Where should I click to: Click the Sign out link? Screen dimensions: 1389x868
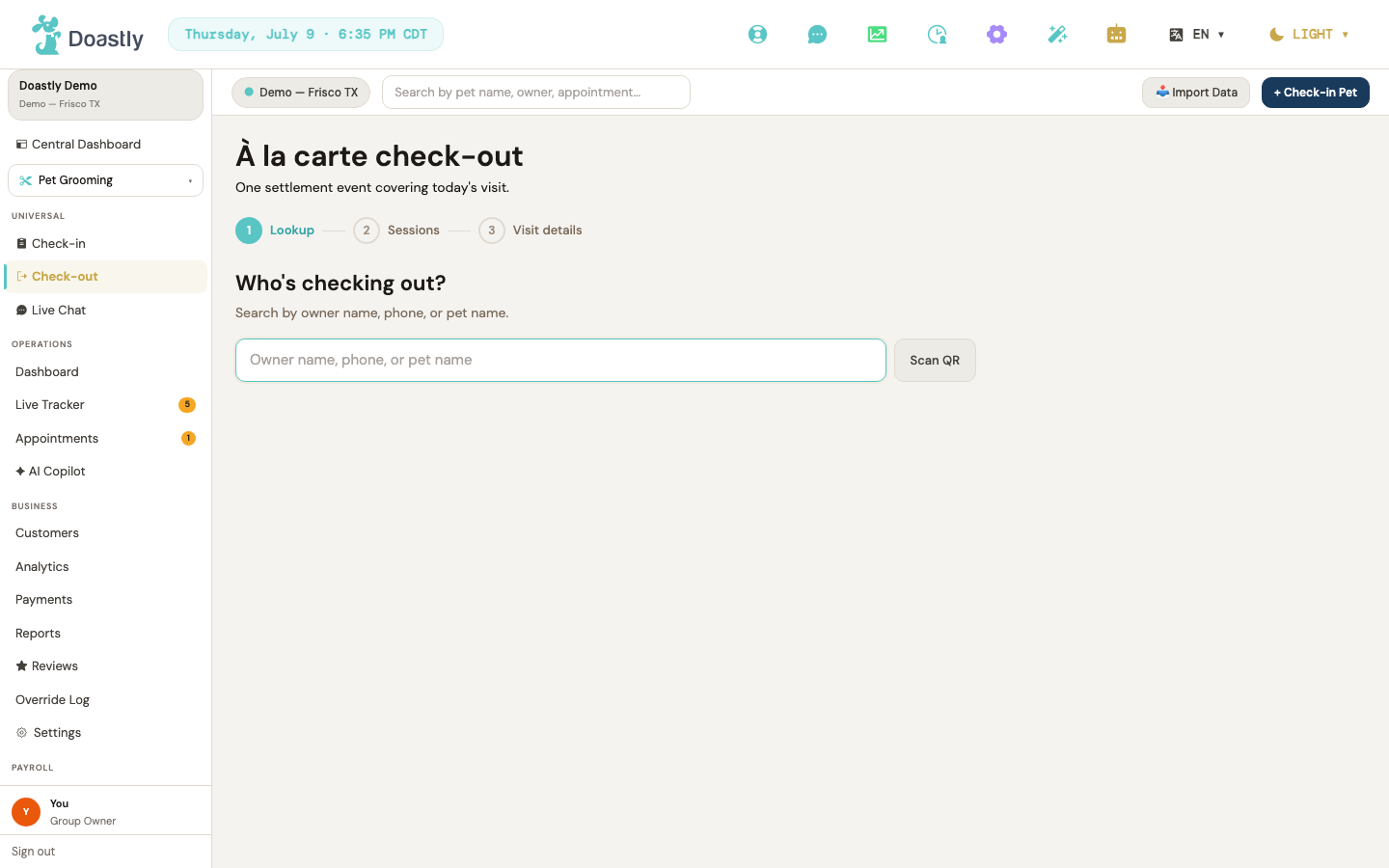point(34,852)
